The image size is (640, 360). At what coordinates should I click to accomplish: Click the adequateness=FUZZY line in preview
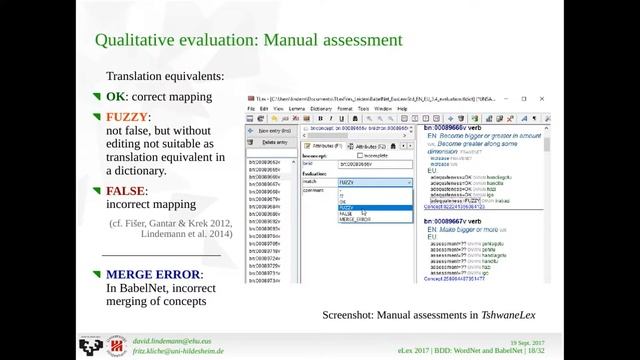(x=470, y=201)
